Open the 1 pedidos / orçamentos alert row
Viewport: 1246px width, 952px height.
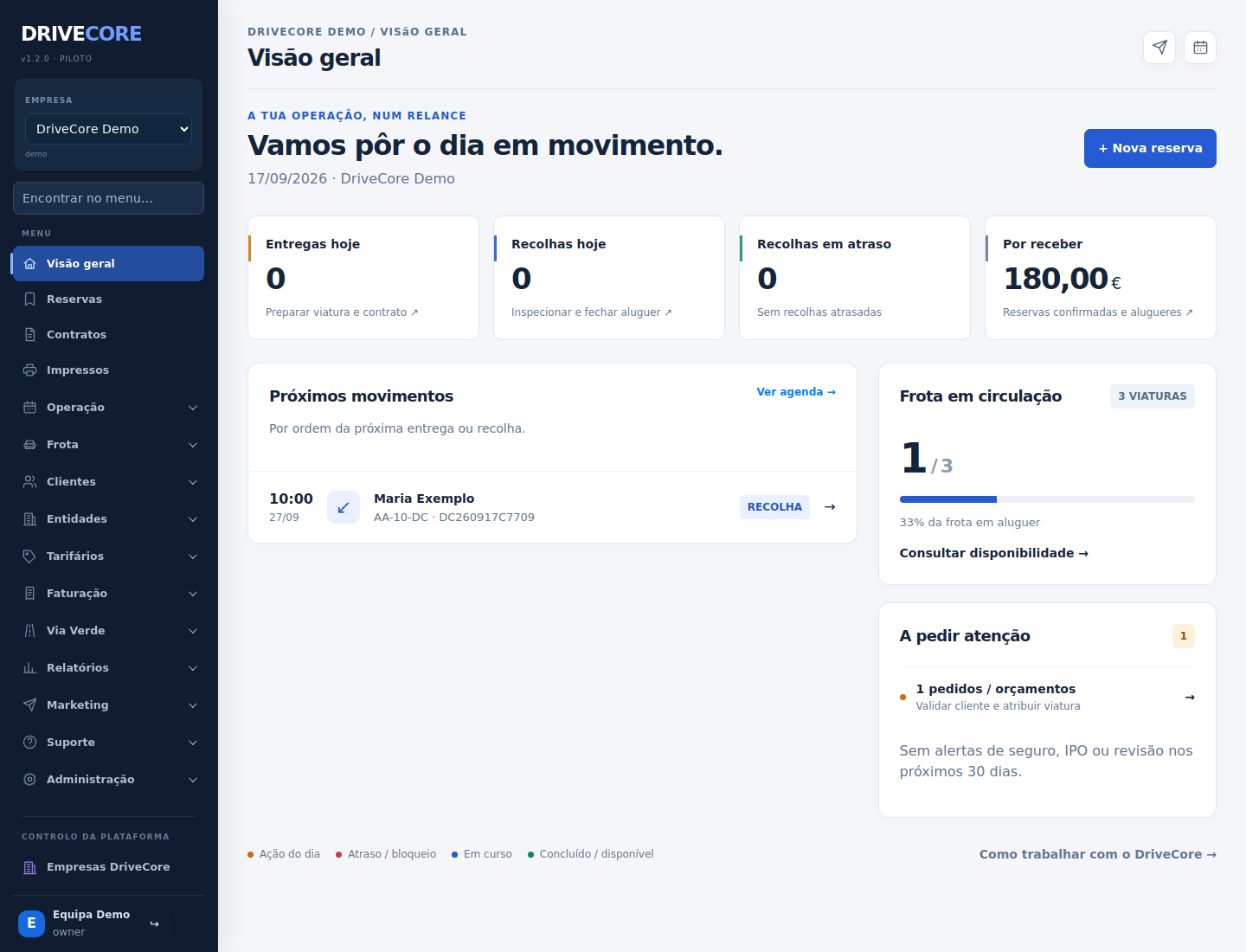(1047, 697)
